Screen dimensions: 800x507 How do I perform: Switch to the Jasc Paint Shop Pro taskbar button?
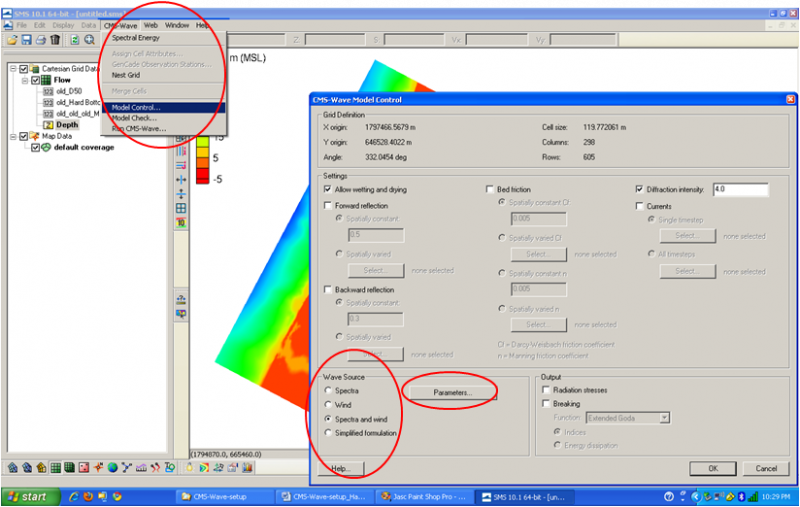(x=423, y=496)
